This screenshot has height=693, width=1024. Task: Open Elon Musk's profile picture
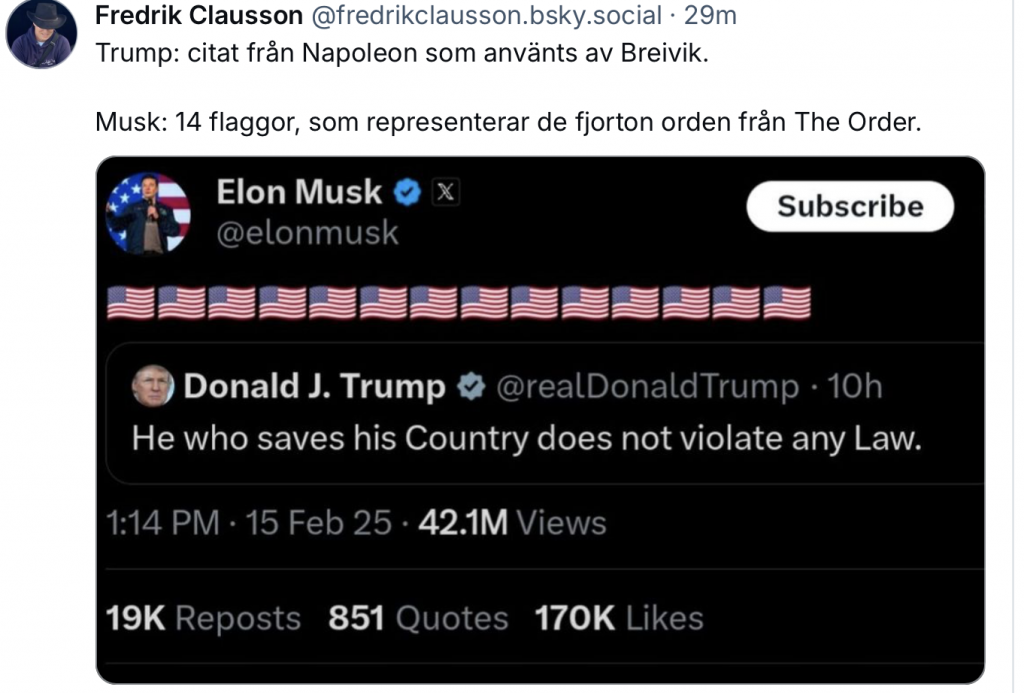coord(148,212)
